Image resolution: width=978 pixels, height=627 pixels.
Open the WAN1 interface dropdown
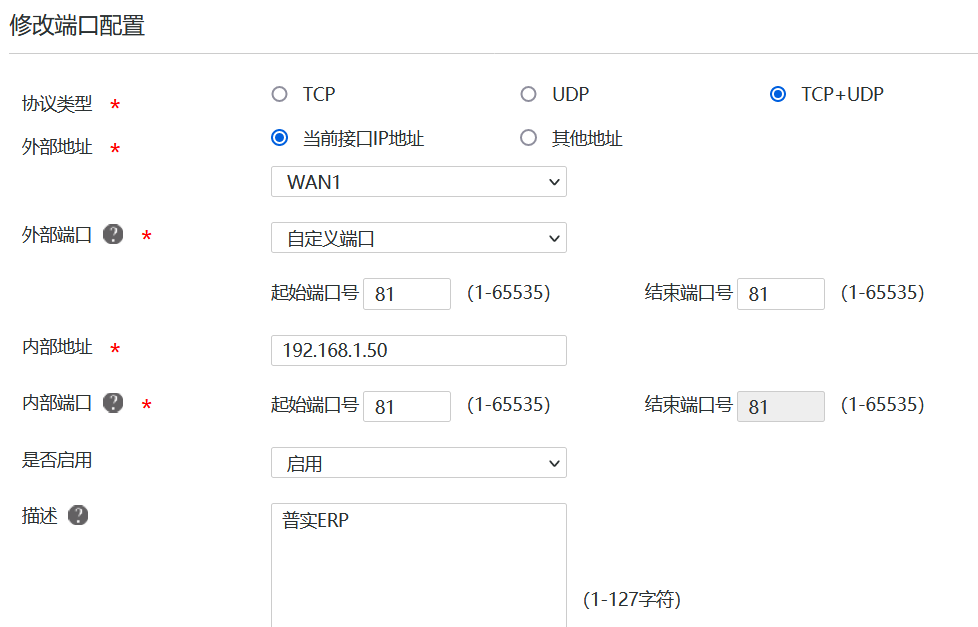coord(418,182)
